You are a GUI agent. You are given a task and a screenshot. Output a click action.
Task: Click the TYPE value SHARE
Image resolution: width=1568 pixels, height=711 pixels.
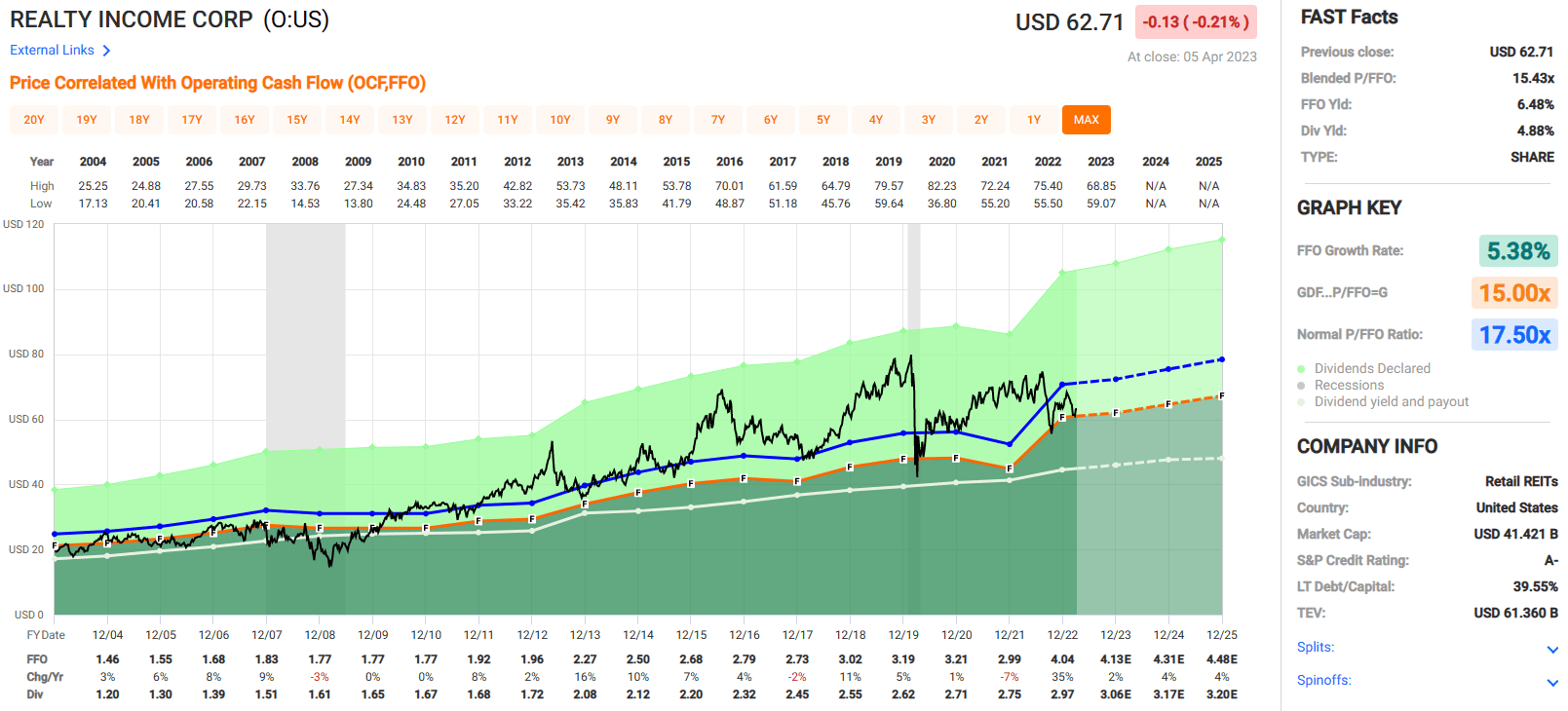[1532, 157]
